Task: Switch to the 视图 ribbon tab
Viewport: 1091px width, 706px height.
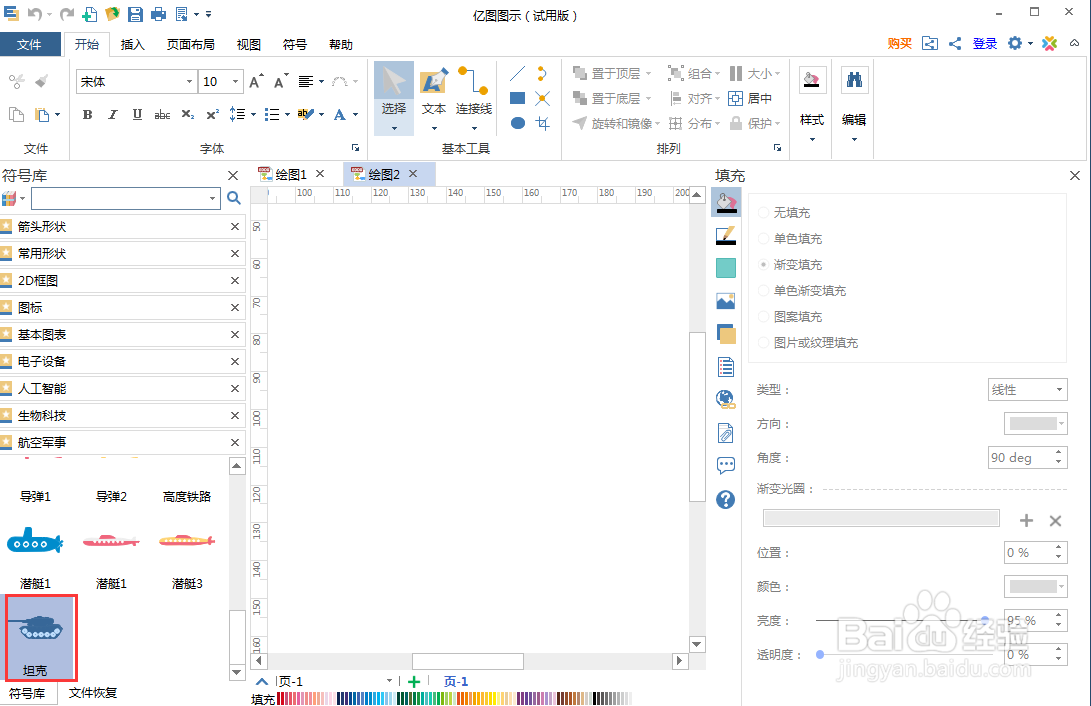Action: tap(248, 45)
